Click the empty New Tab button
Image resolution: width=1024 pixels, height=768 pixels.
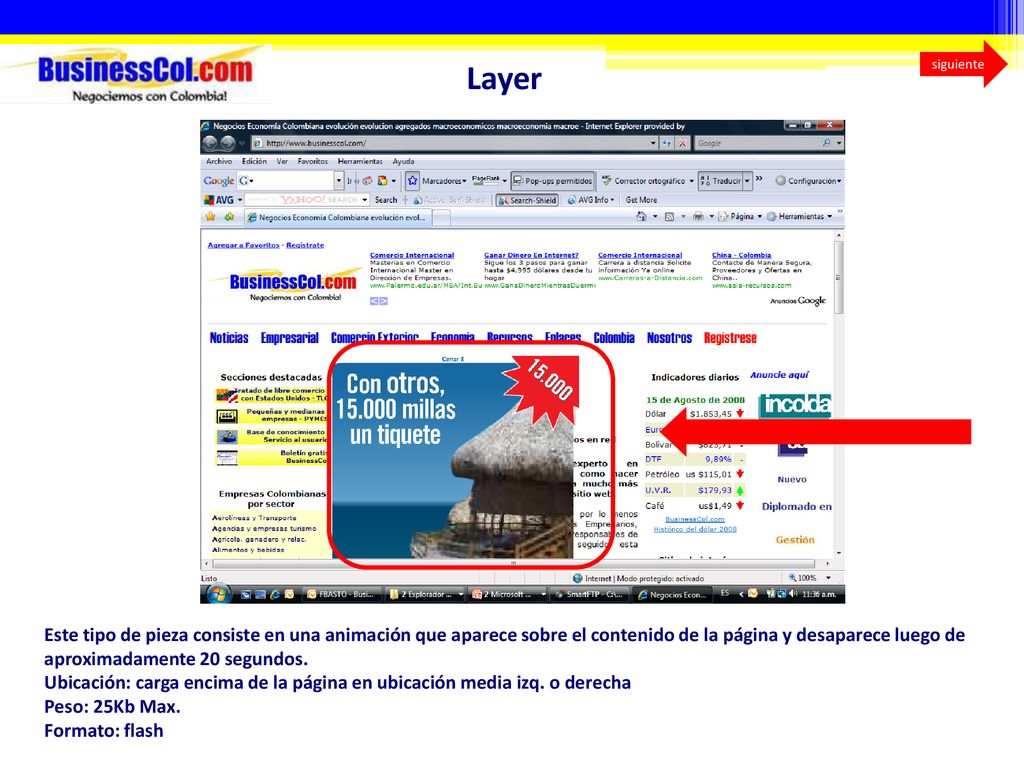tap(441, 217)
